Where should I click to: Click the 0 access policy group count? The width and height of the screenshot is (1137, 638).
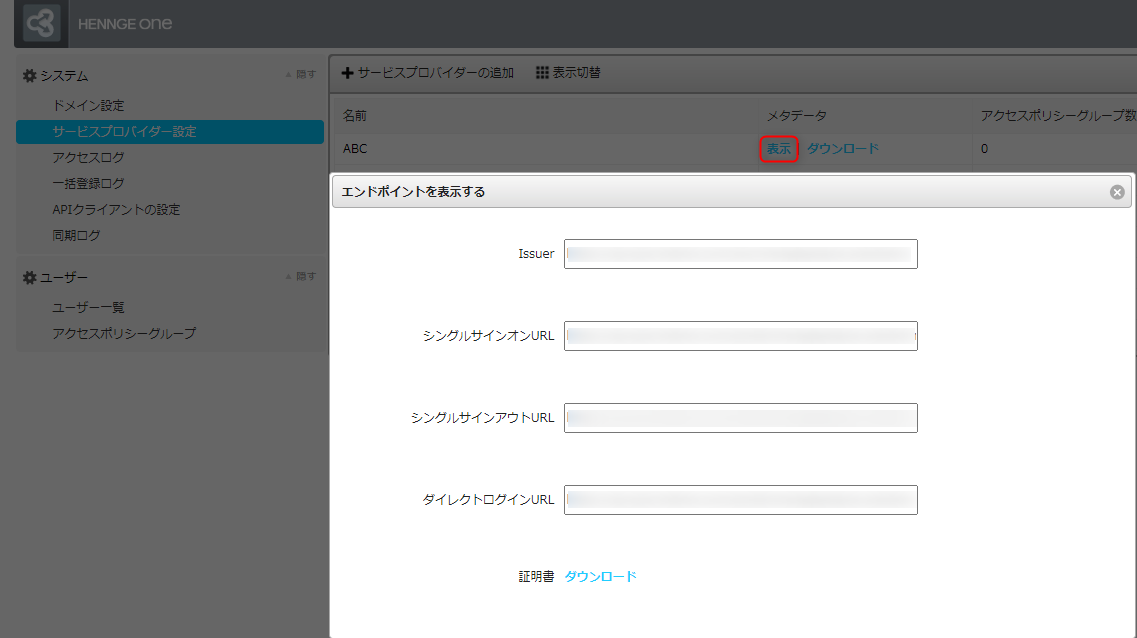pyautogui.click(x=984, y=149)
